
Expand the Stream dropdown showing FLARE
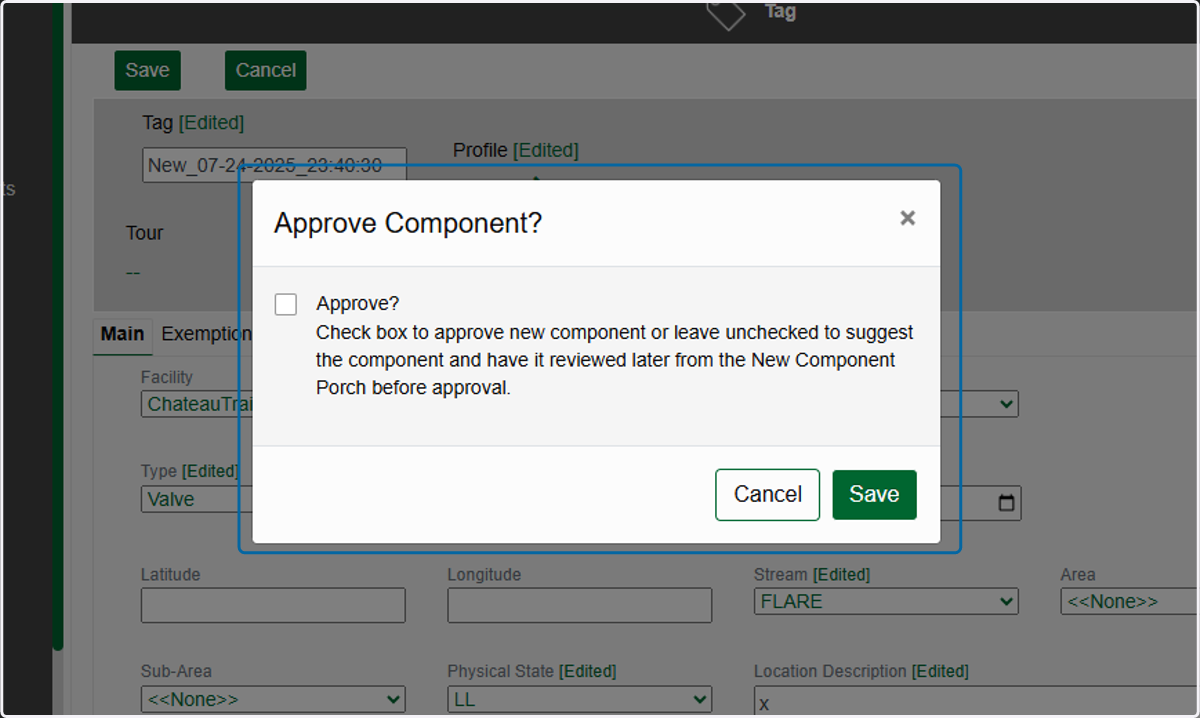pos(886,601)
